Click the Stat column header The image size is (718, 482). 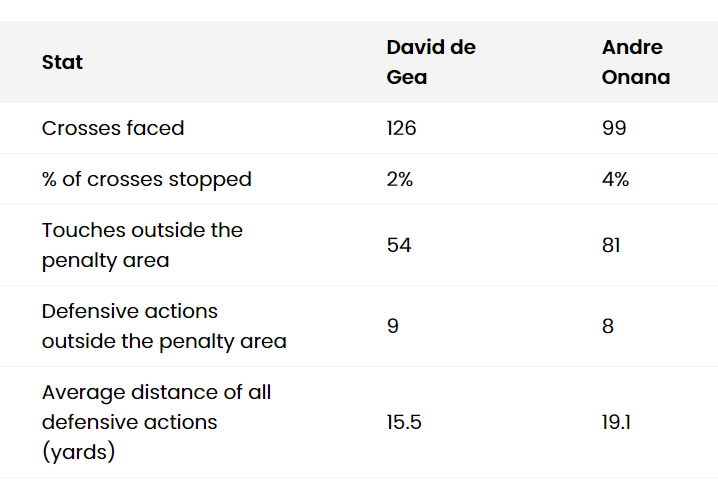62,62
